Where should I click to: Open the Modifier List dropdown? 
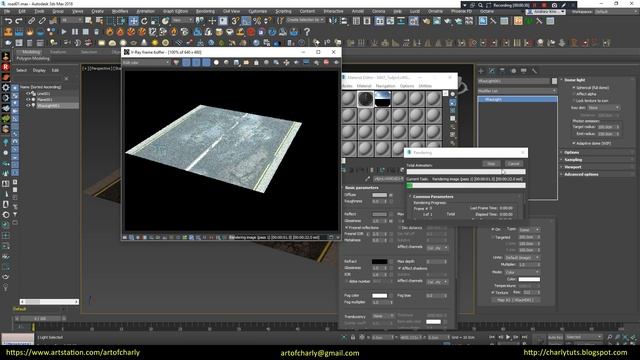pyautogui.click(x=517, y=91)
